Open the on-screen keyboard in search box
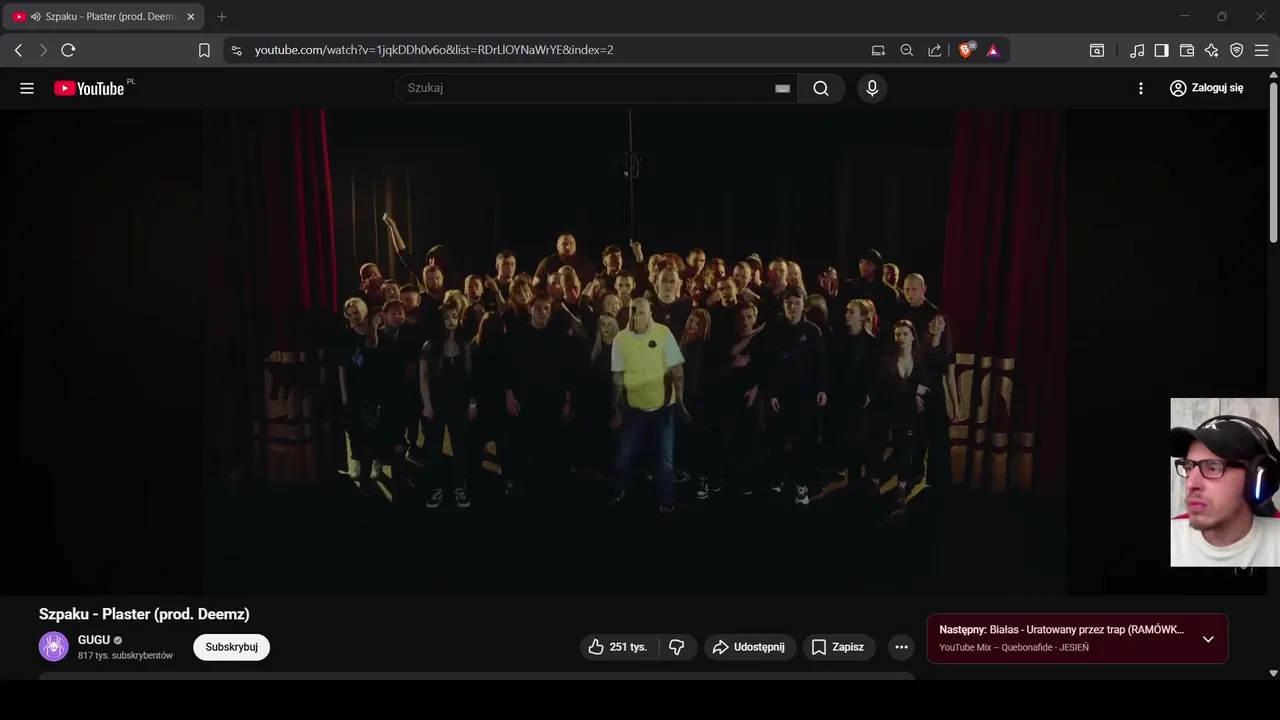This screenshot has width=1280, height=720. tap(782, 88)
